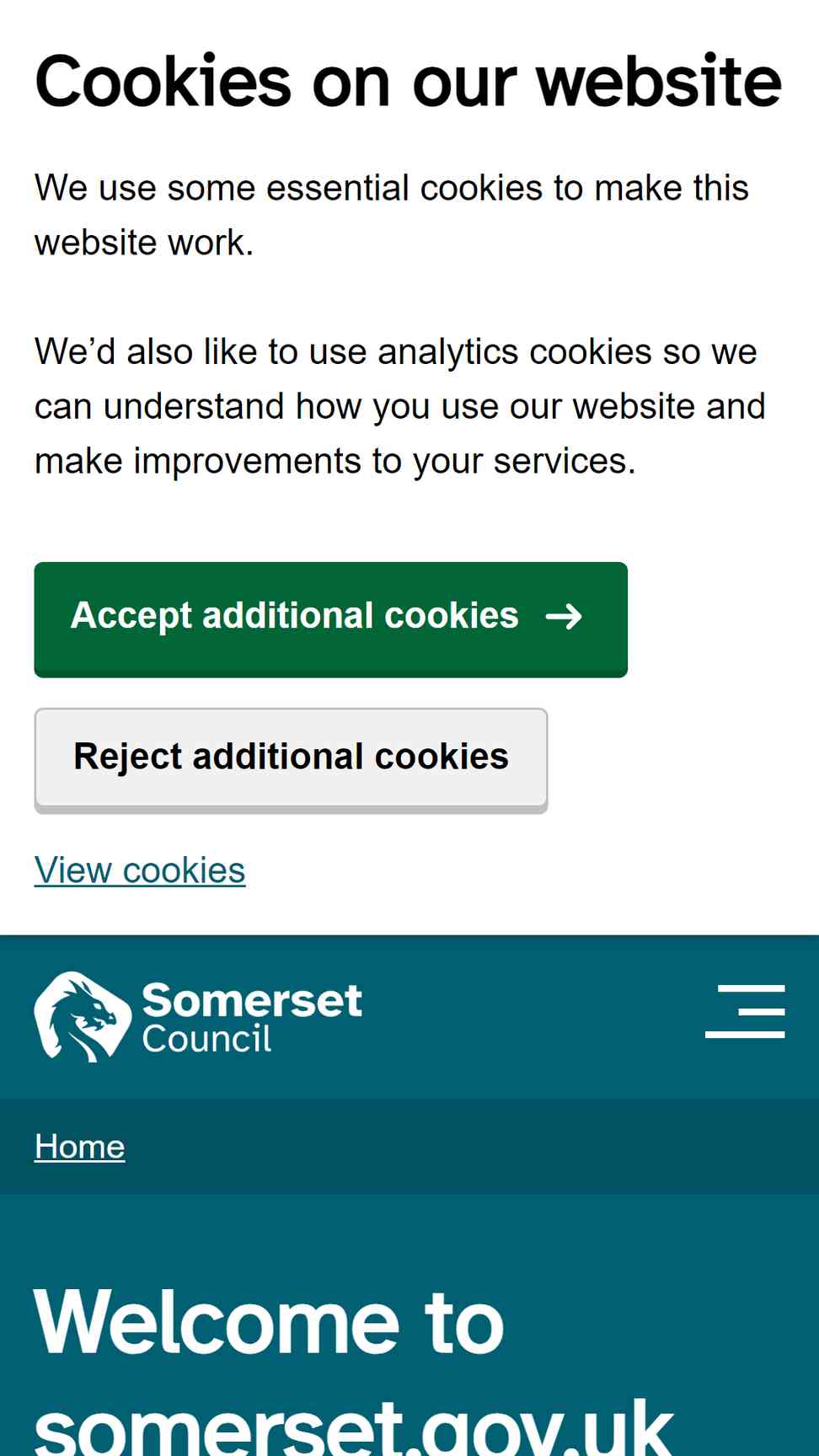Click the Reject additional cookies button
Image resolution: width=819 pixels, height=1456 pixels.
291,760
